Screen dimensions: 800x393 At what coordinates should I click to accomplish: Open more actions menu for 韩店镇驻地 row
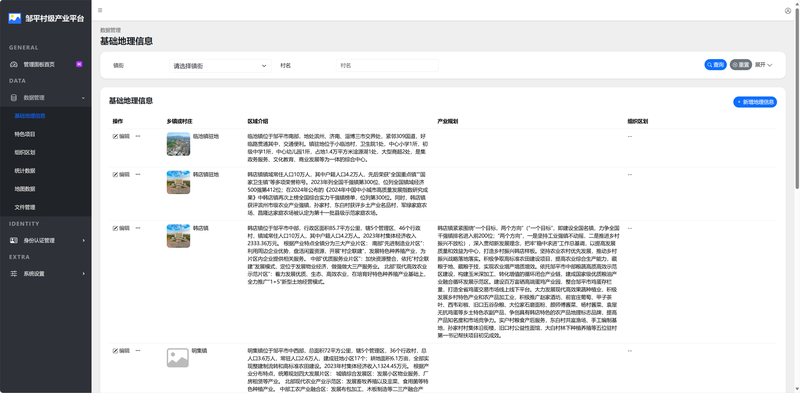[x=138, y=175]
